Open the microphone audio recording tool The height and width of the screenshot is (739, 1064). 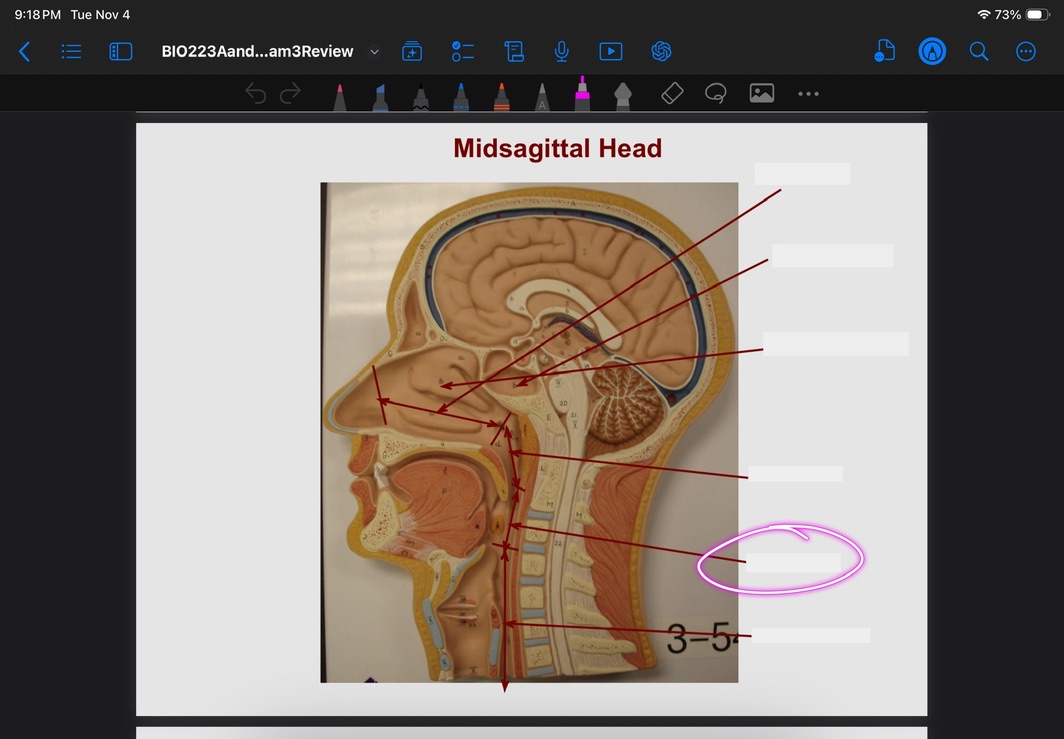pyautogui.click(x=562, y=51)
